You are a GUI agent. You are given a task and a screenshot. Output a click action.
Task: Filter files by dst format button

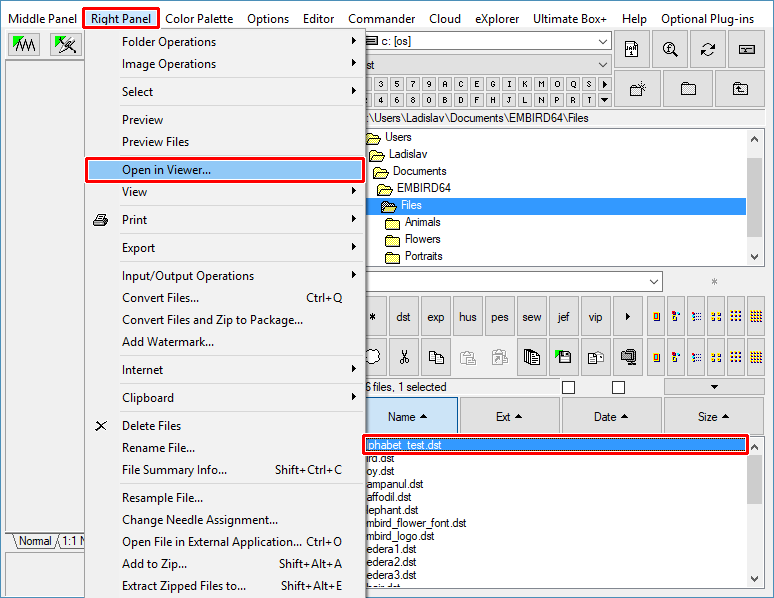(403, 317)
